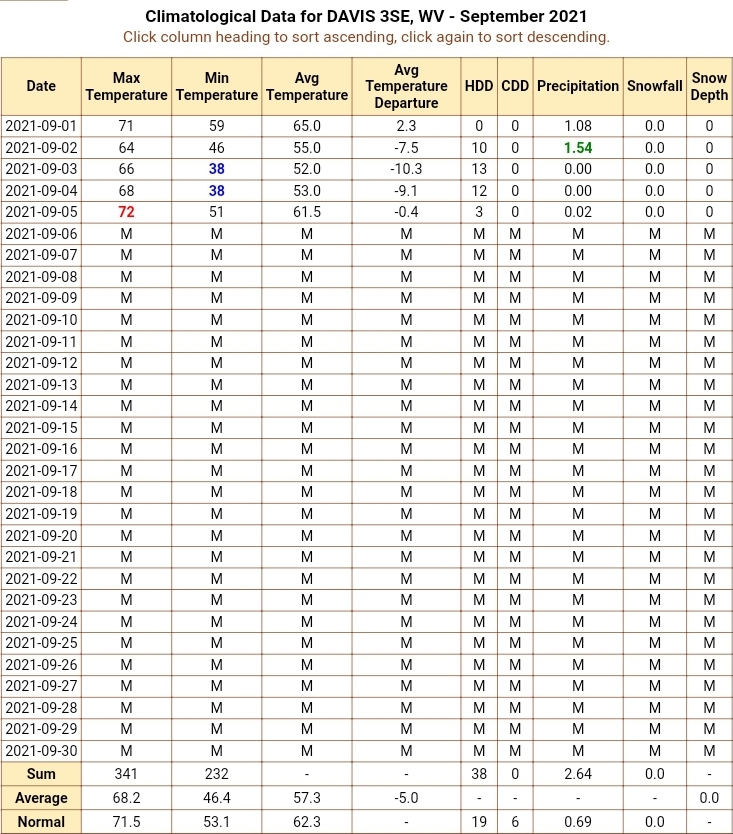This screenshot has width=733, height=834.
Task: Click the max temperature sum 341
Action: tap(126, 774)
